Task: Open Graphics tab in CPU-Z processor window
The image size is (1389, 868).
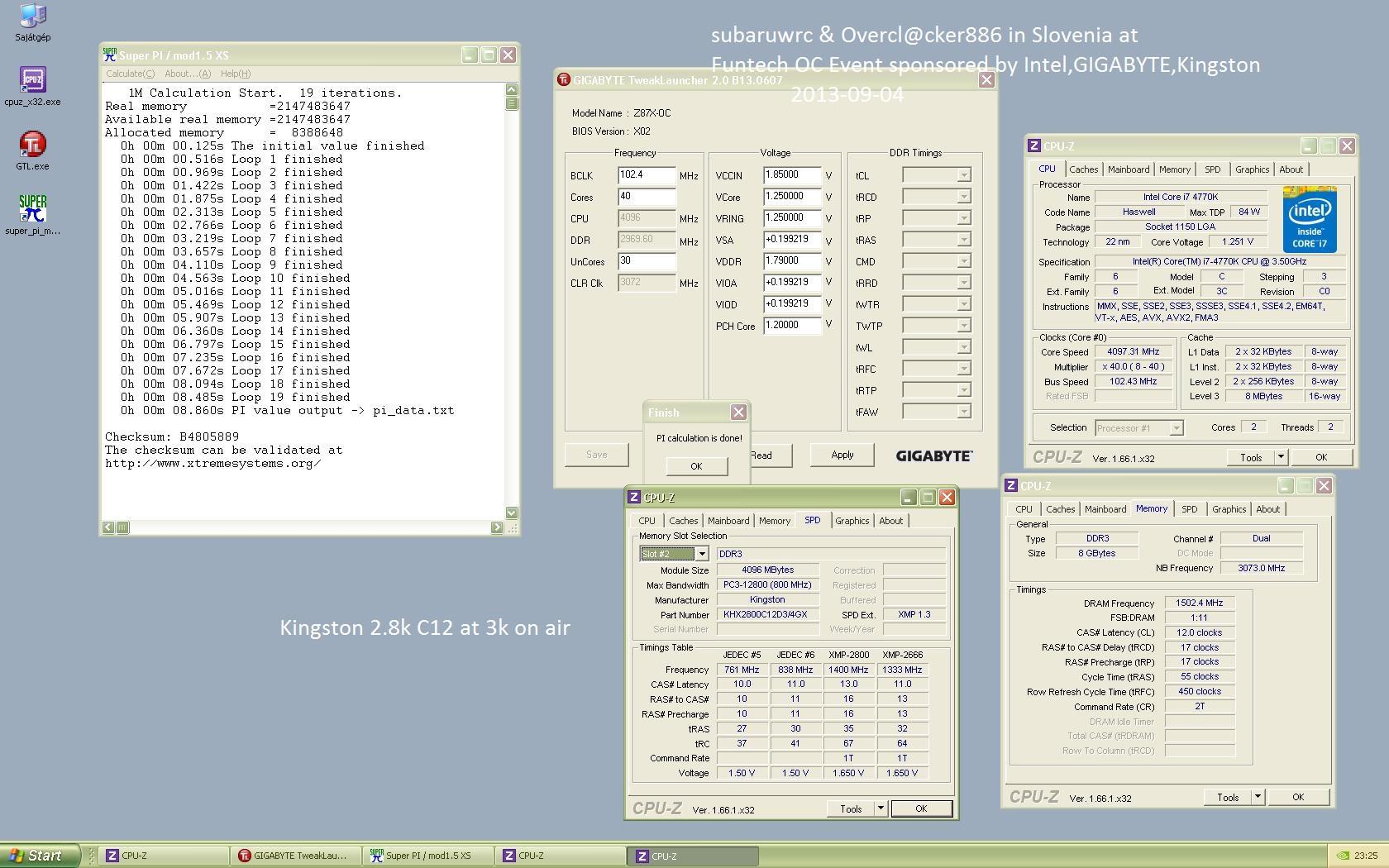Action: (x=1252, y=169)
